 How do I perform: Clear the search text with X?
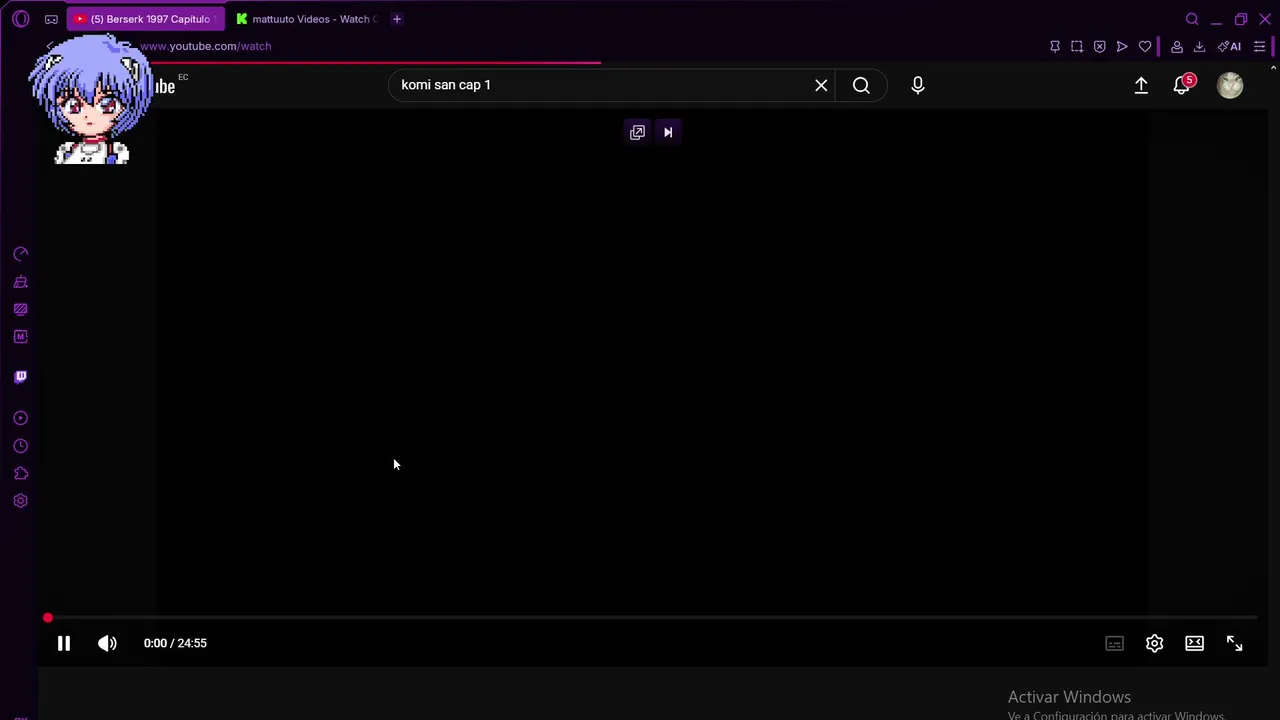(x=821, y=85)
